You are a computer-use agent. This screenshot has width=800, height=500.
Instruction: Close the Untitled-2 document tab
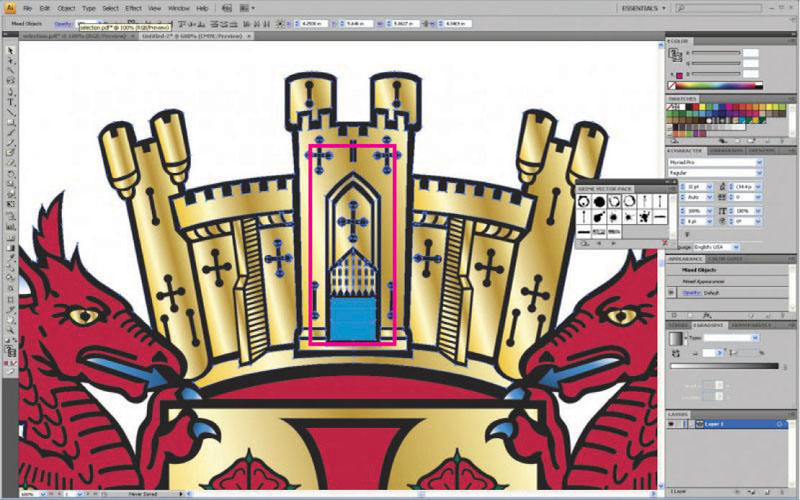[x=248, y=36]
